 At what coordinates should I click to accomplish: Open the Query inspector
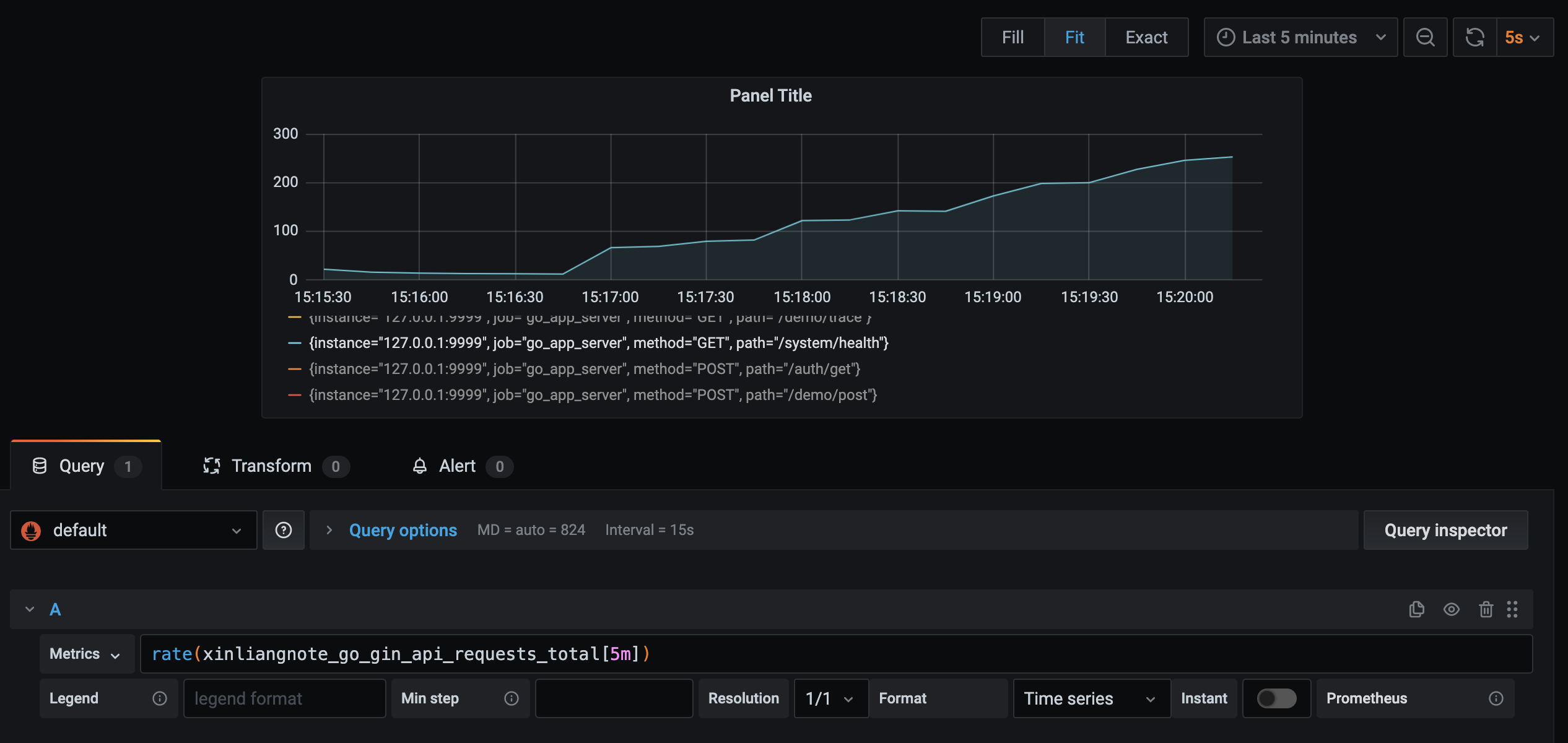(x=1445, y=530)
